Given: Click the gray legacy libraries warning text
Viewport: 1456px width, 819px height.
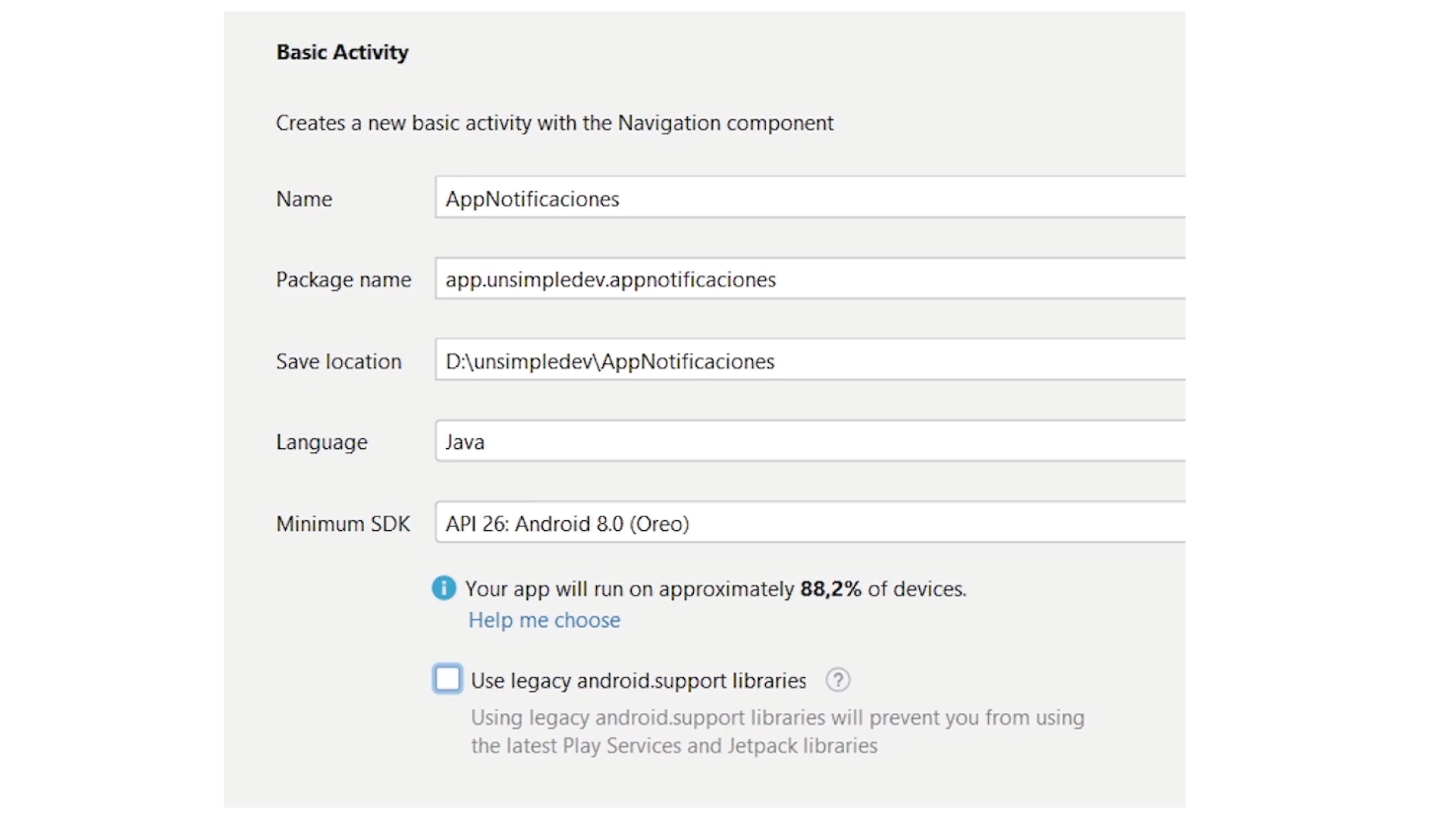Looking at the screenshot, I should coord(777,732).
